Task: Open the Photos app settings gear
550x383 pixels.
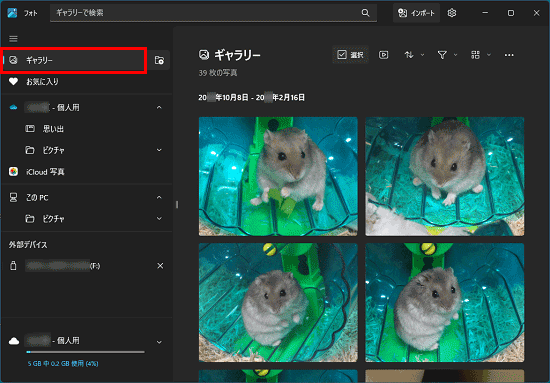Action: tap(452, 13)
